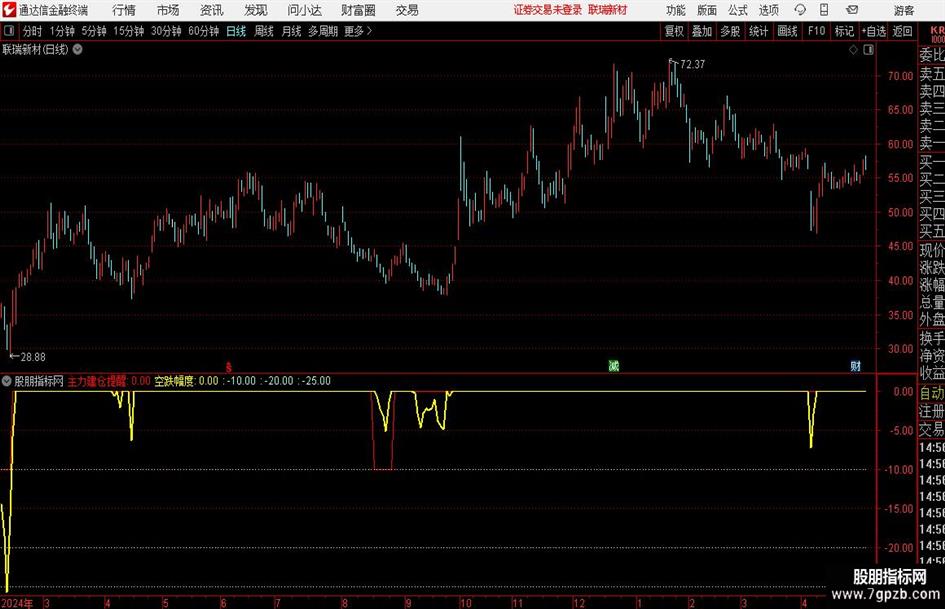
Task: Open the 行情 menu
Action: point(124,10)
